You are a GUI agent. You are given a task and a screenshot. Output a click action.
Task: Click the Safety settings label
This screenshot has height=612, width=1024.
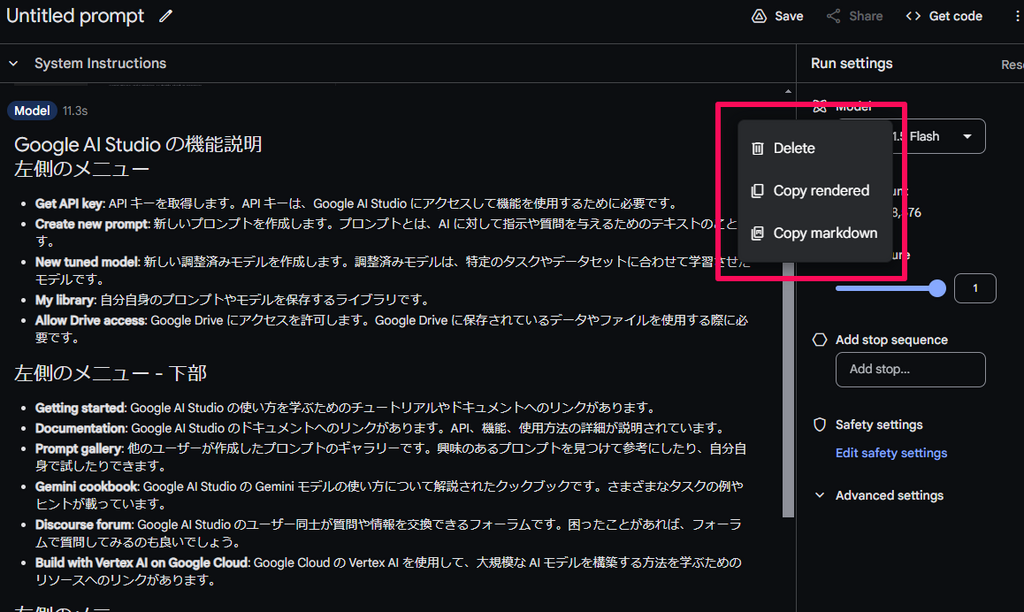click(x=879, y=425)
